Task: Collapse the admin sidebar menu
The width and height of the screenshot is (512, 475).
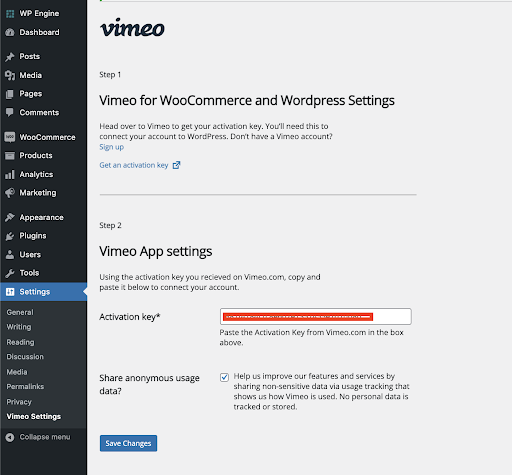Action: pyautogui.click(x=38, y=437)
